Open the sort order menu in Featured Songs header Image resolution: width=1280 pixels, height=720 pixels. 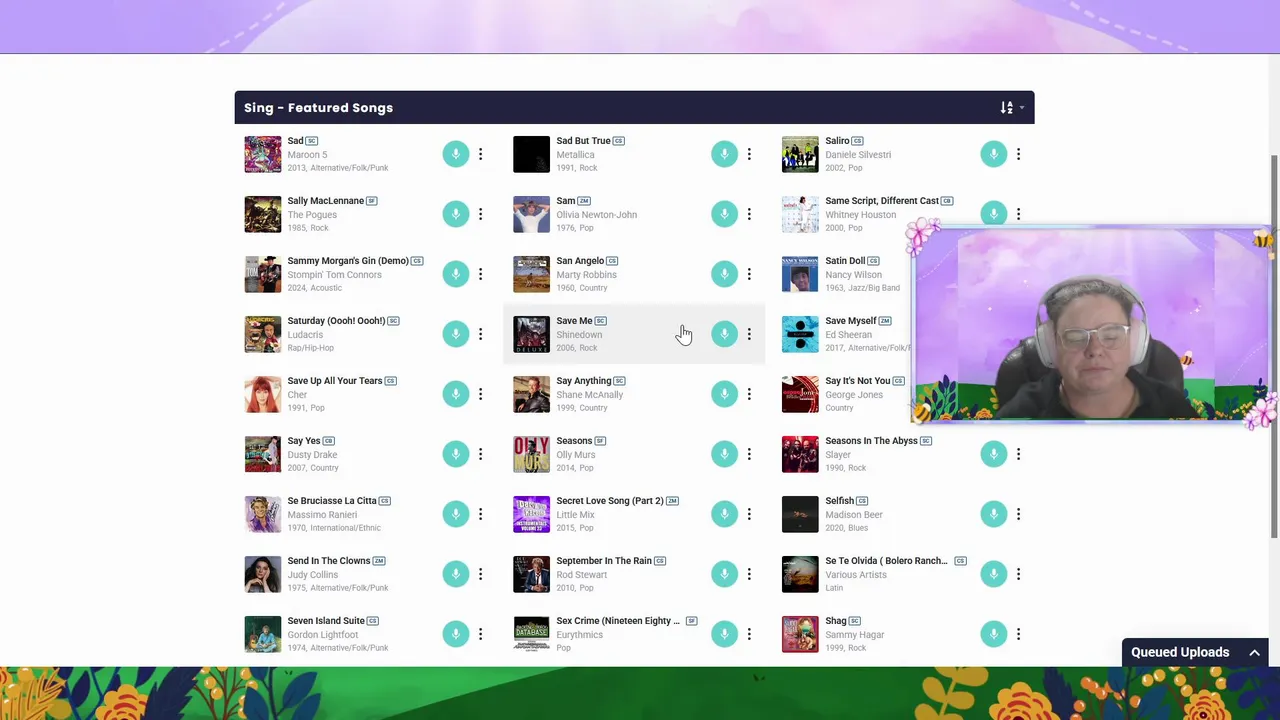point(1011,108)
